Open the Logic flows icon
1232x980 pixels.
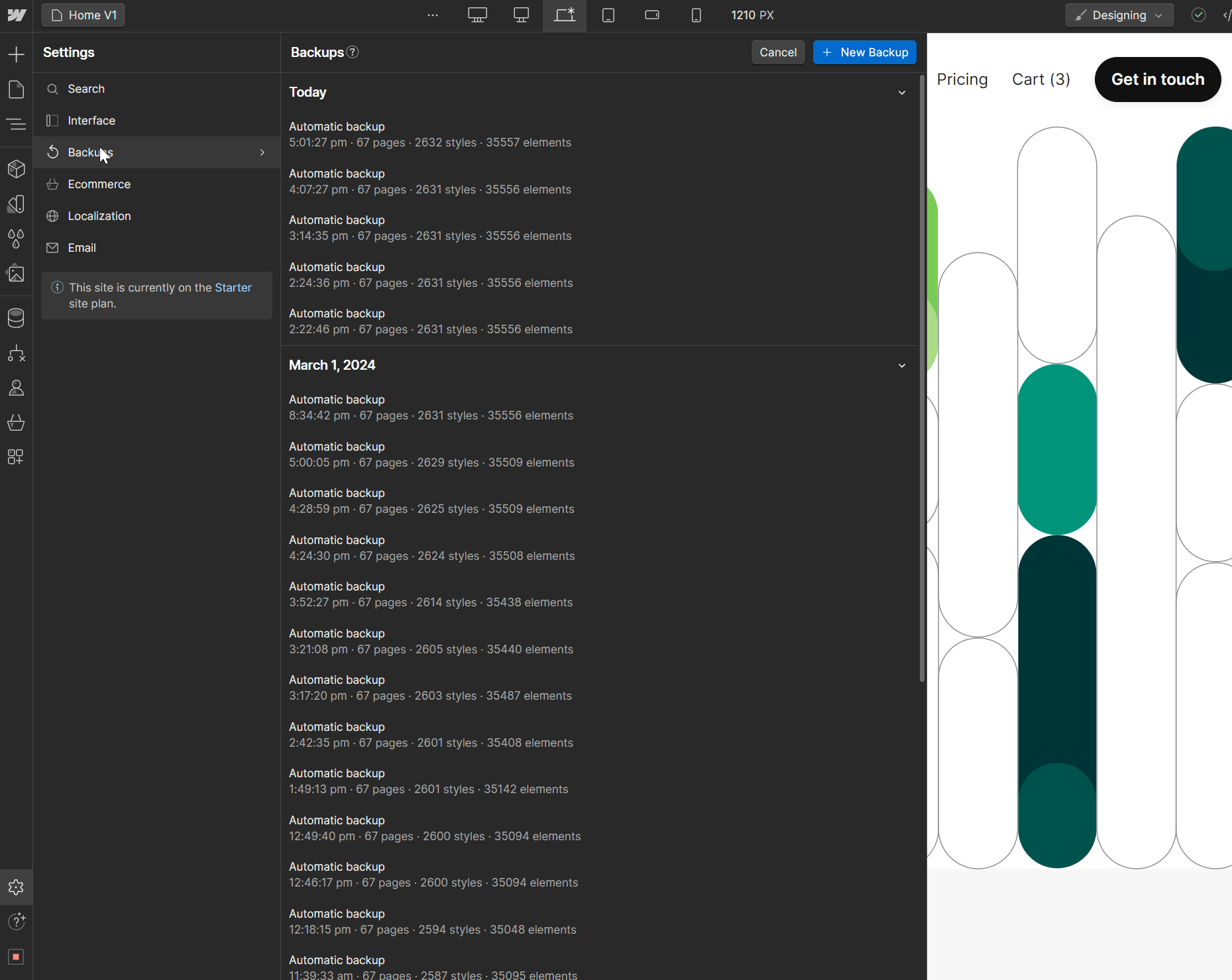point(17,353)
